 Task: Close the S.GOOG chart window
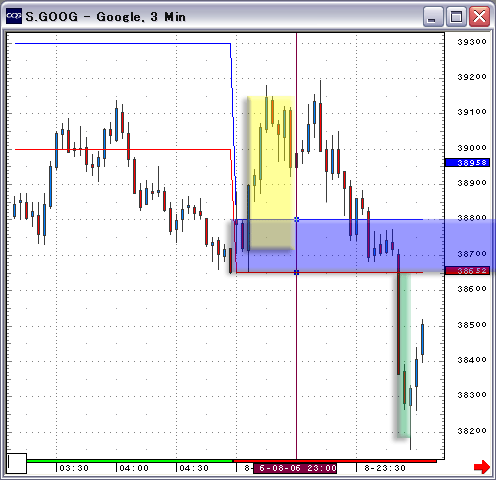[479, 16]
